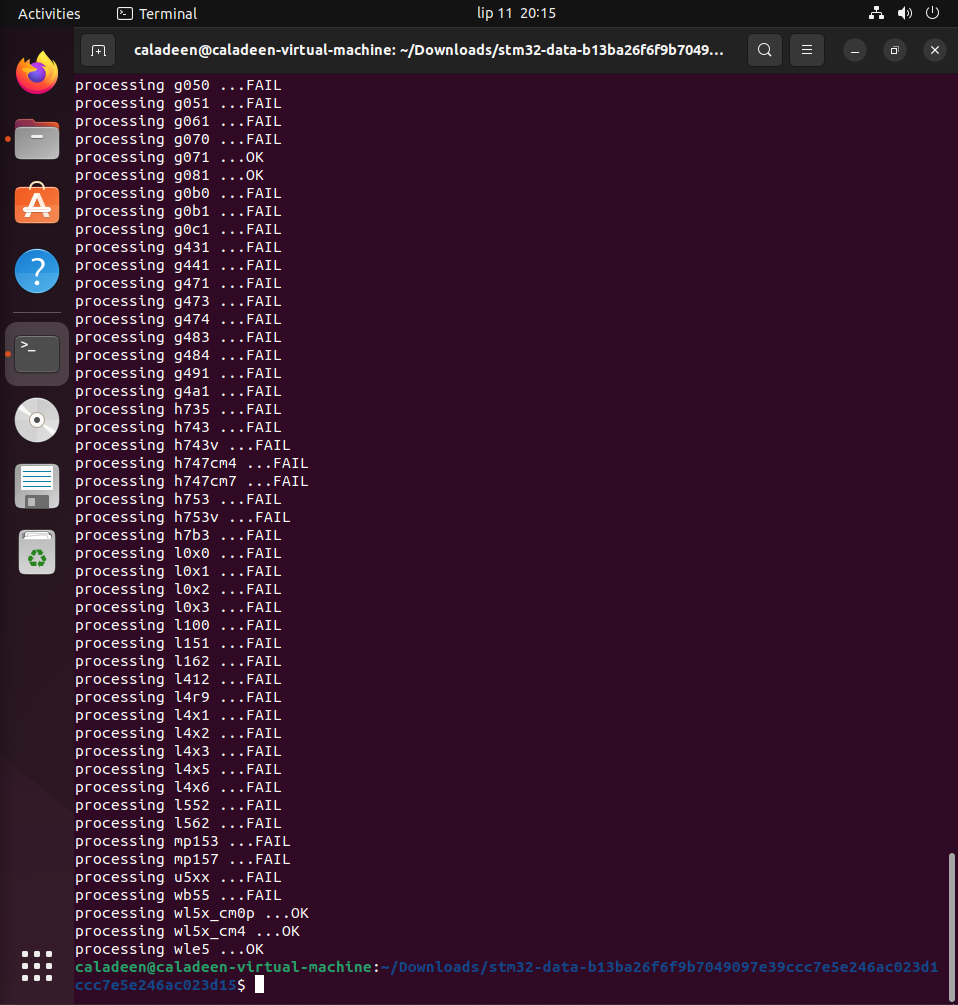
Task: Open Firefox from the dock
Action: (36, 72)
